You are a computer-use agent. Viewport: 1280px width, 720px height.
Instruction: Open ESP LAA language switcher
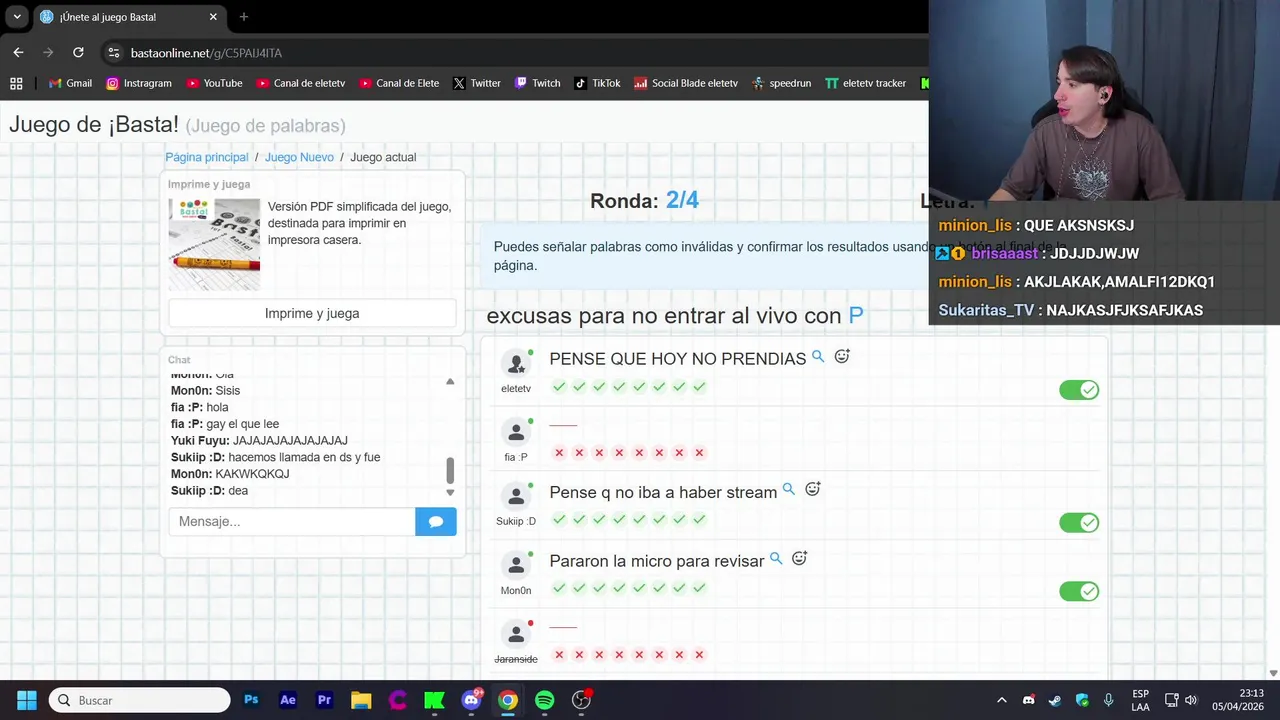click(1141, 700)
